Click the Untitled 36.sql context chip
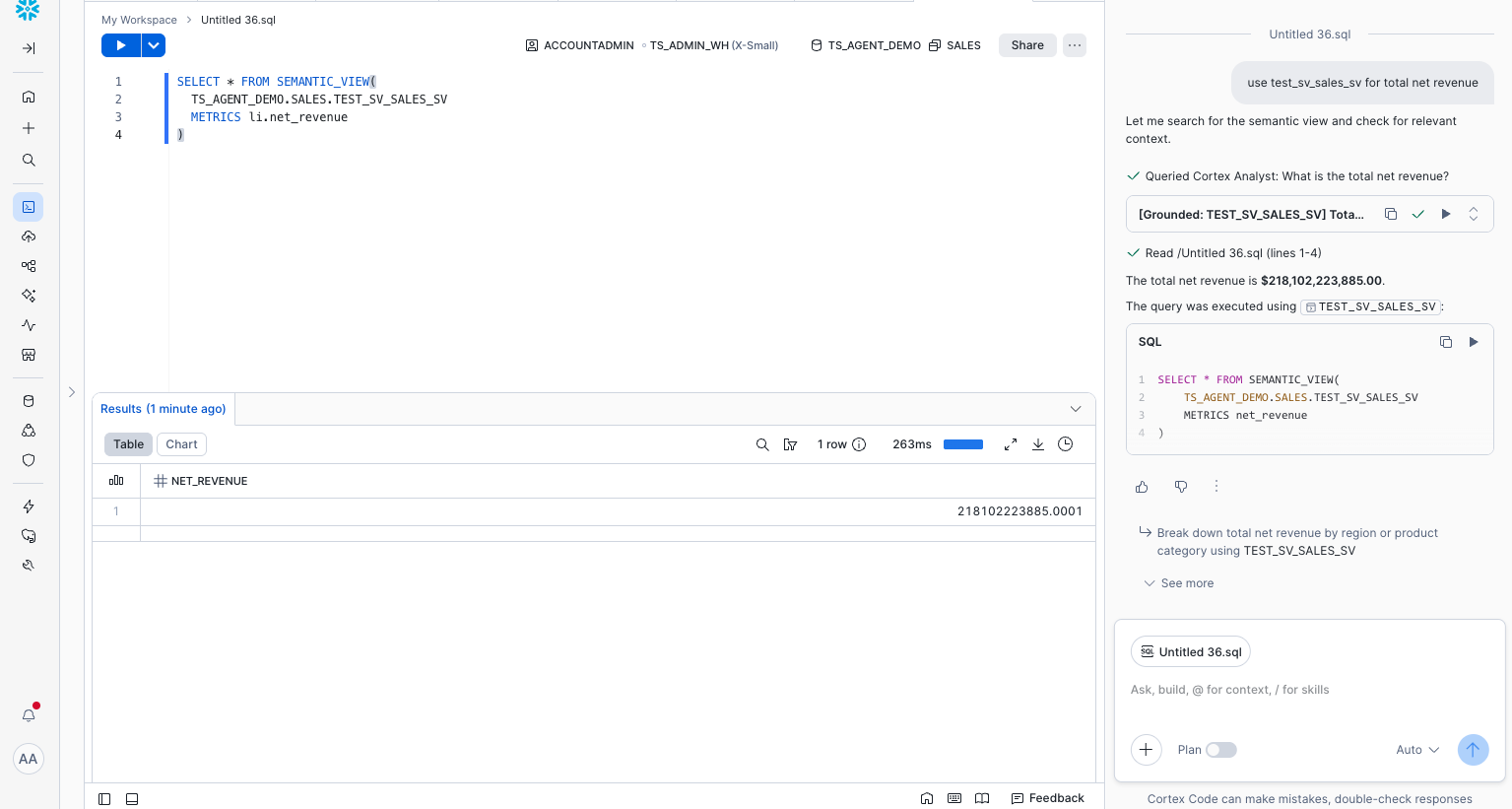This screenshot has width=1512, height=809. tap(1191, 652)
